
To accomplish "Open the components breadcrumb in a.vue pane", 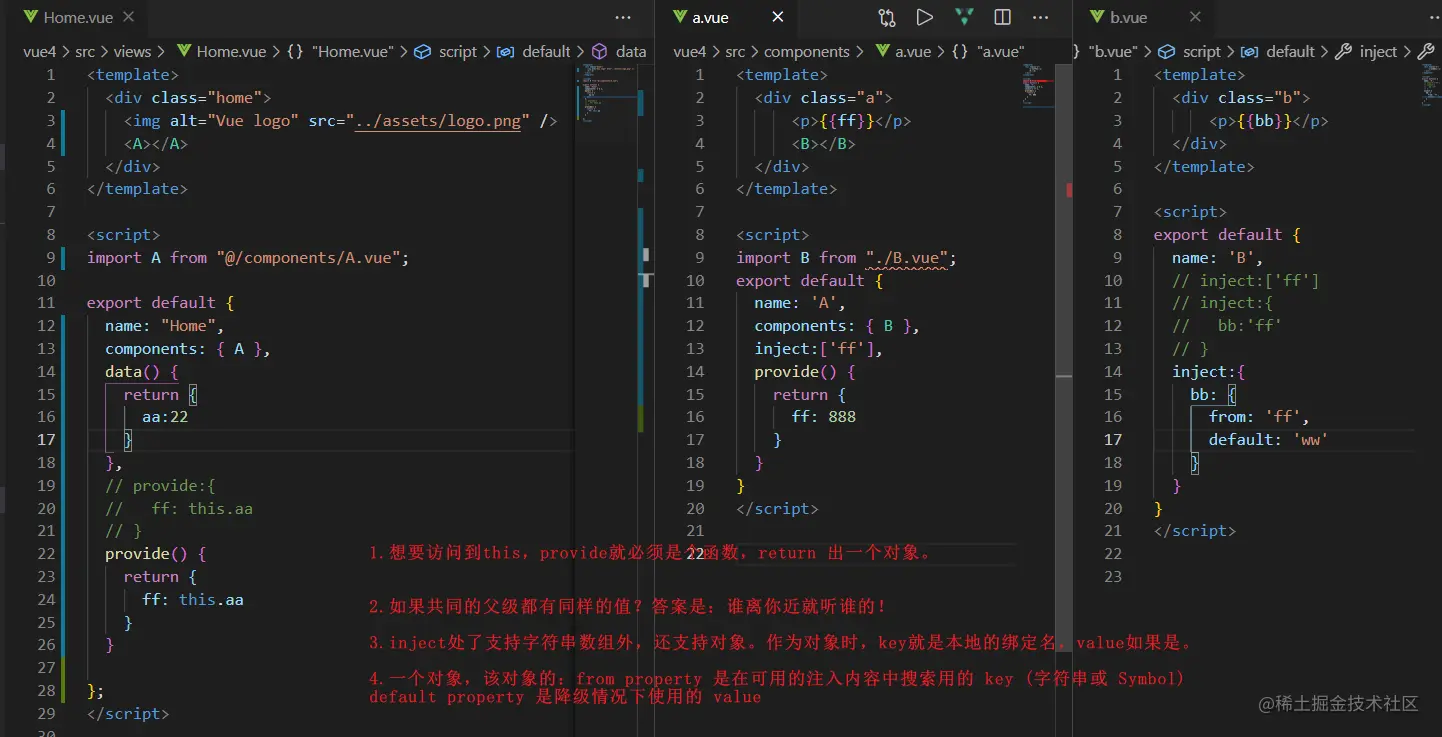I will pos(806,52).
